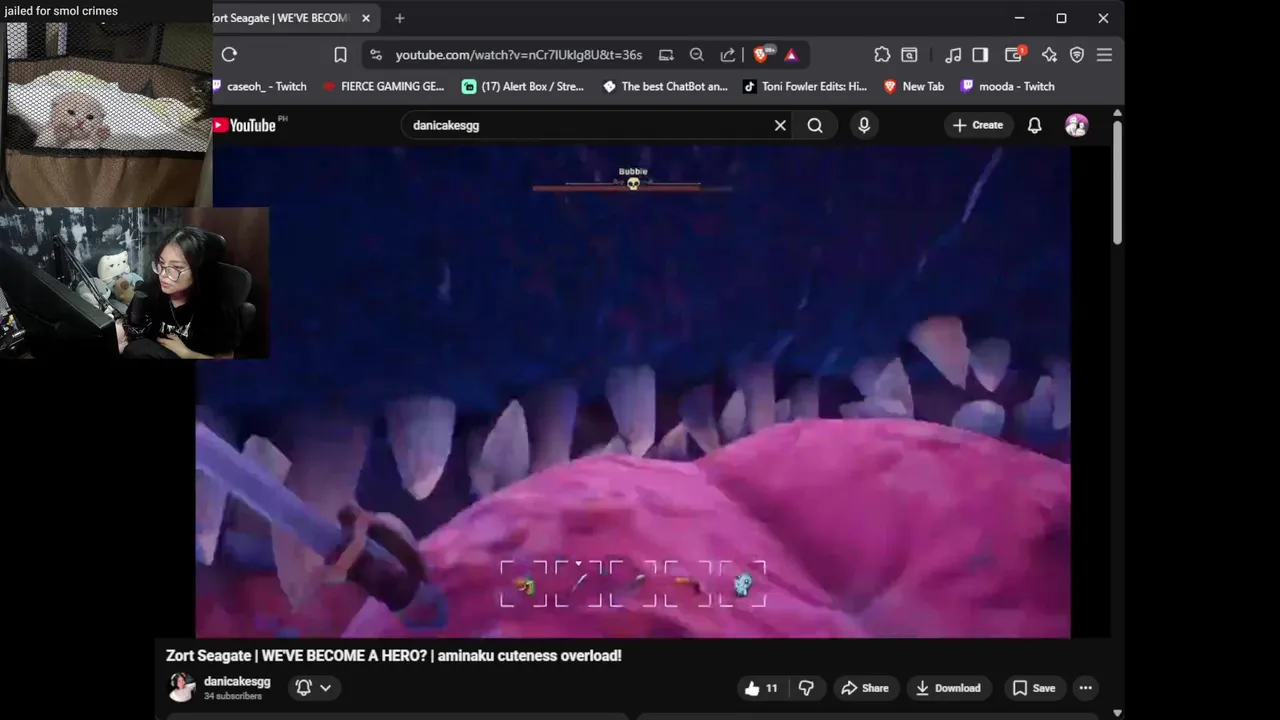The width and height of the screenshot is (1280, 720).
Task: Open the (17) Alert Box / Stre... bookmark
Action: click(x=523, y=86)
